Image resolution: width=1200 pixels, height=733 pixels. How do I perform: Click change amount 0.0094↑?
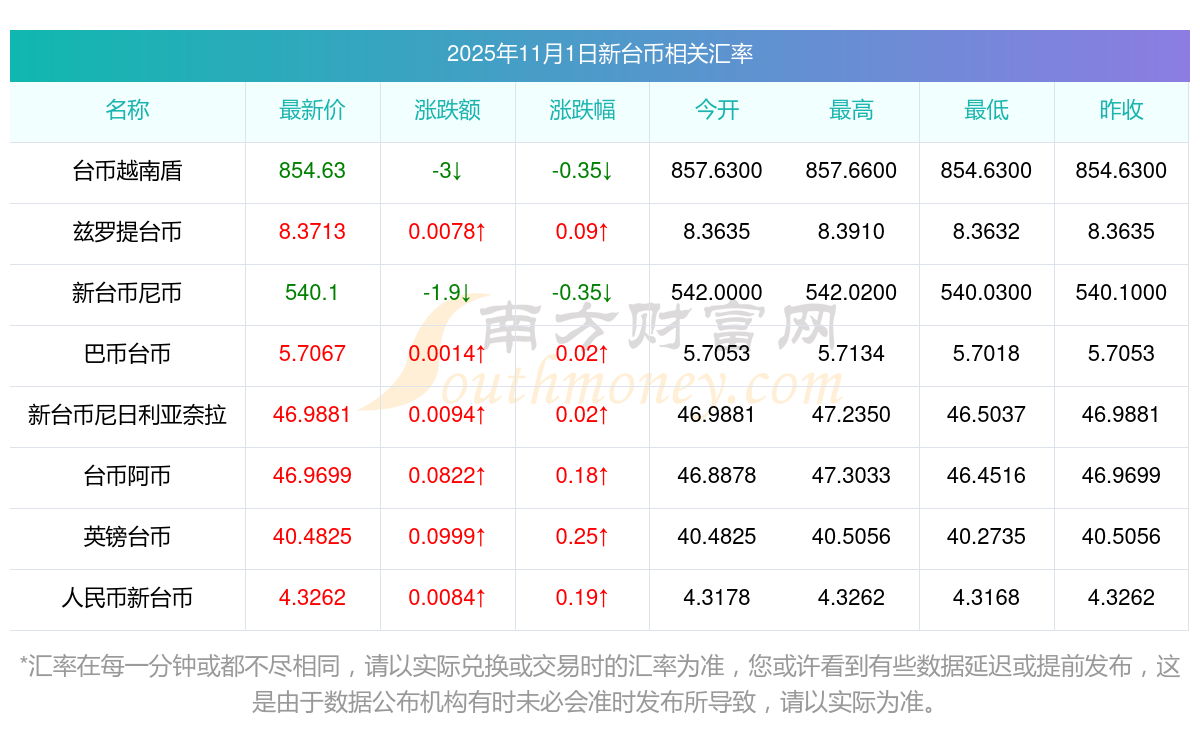(x=447, y=415)
